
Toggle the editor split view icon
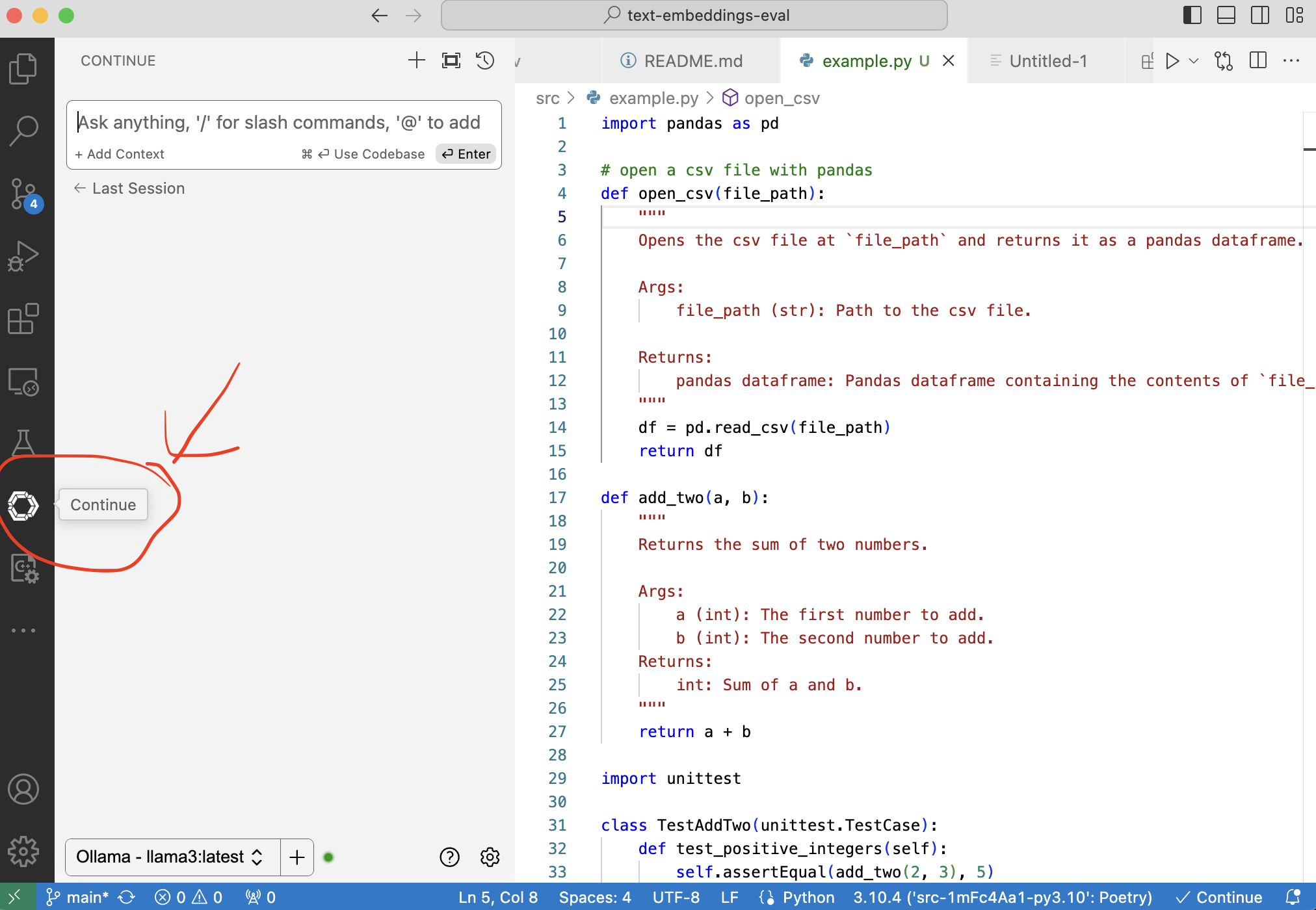[1259, 60]
